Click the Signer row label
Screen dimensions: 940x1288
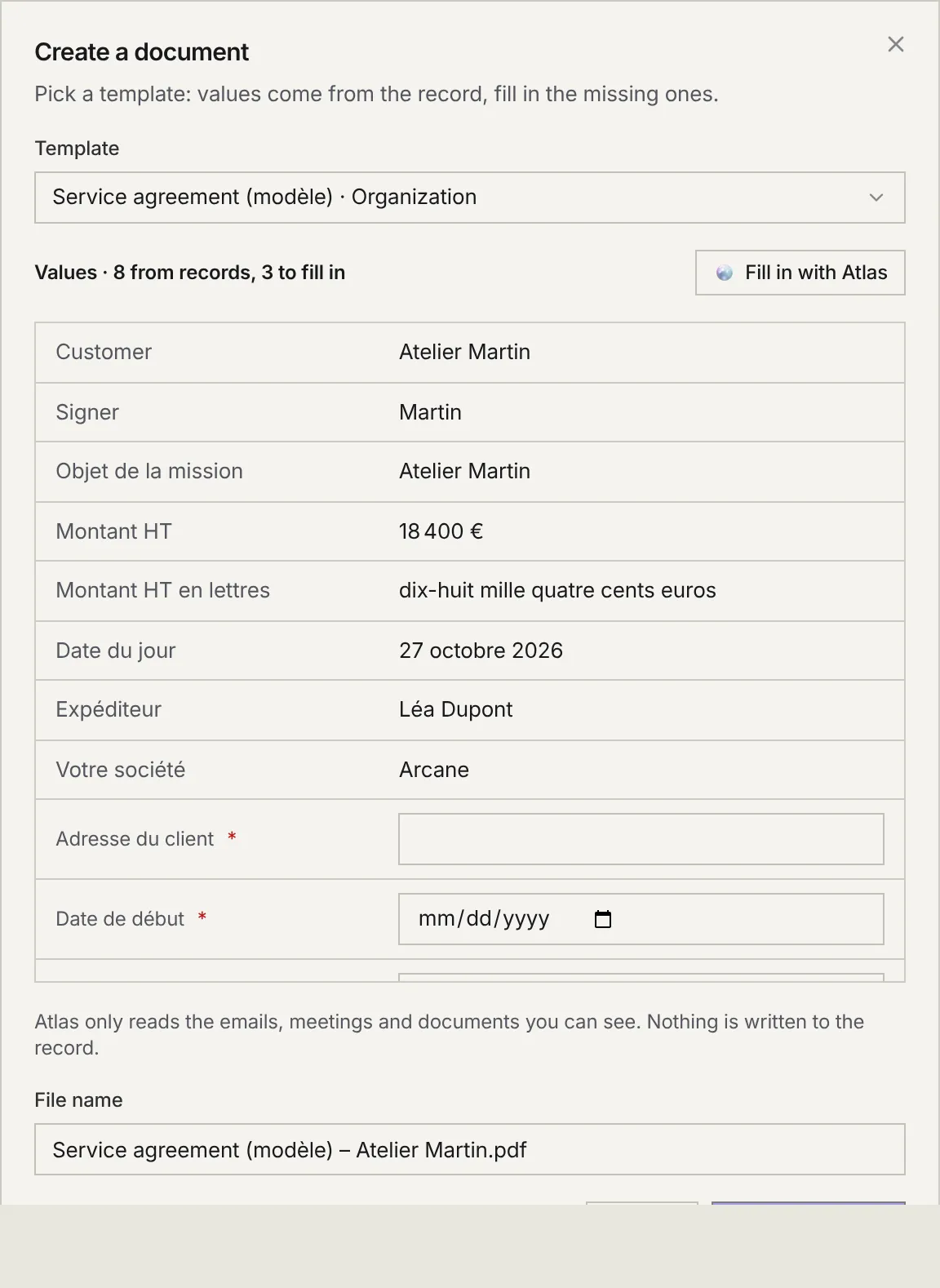tap(87, 412)
